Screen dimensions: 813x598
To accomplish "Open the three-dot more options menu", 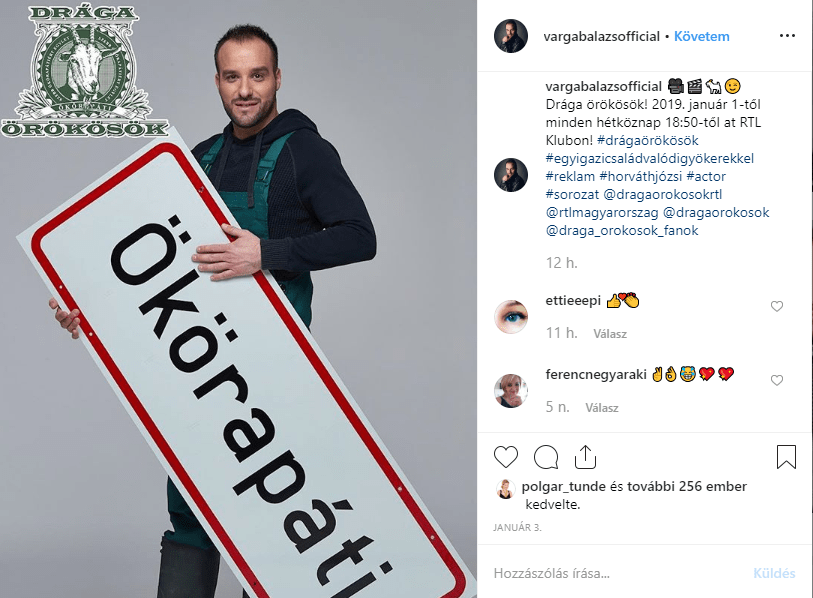I will click(787, 36).
